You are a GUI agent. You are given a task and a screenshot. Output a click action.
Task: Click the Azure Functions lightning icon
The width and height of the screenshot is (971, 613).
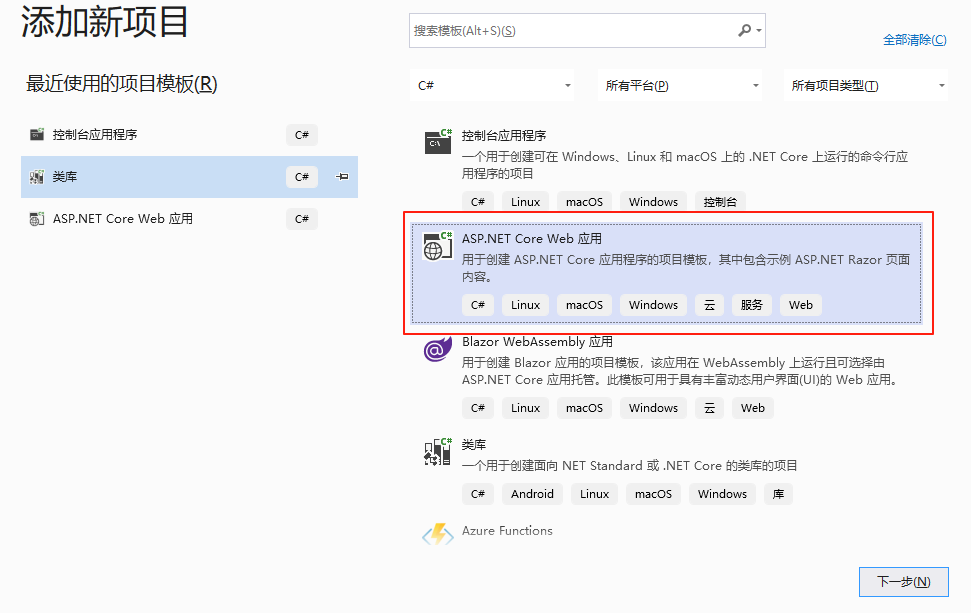click(x=438, y=533)
